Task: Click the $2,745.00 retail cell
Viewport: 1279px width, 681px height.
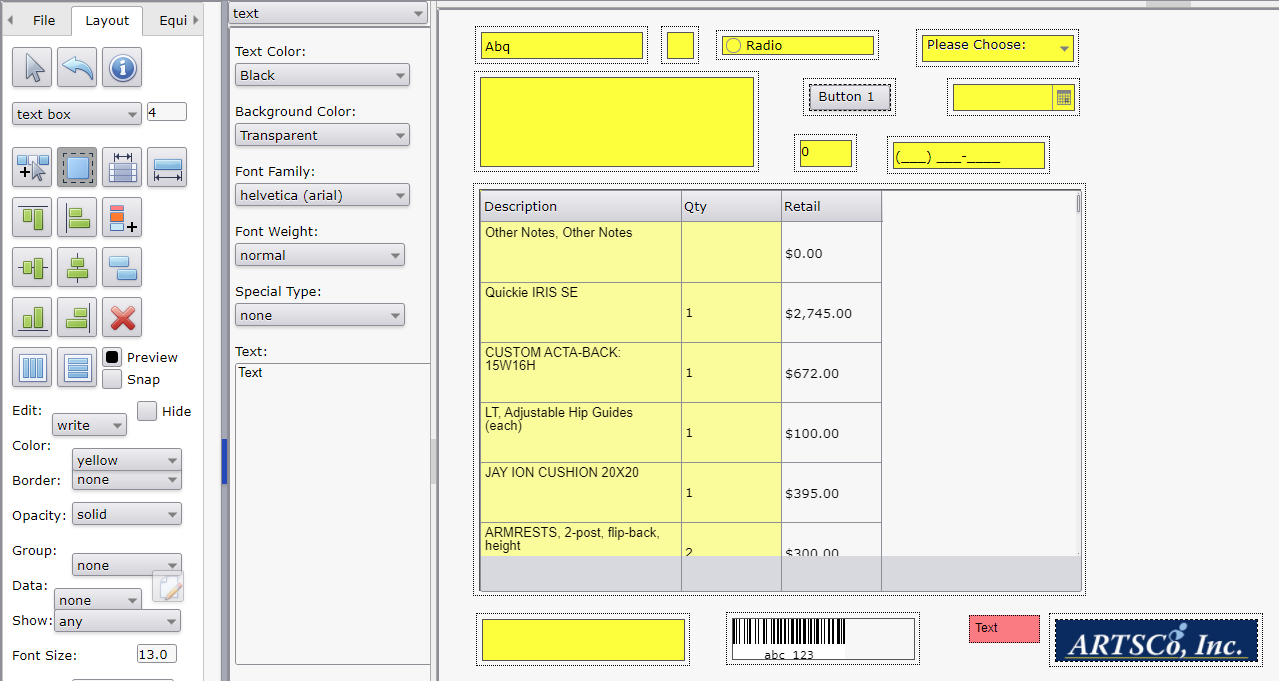Action: 832,313
